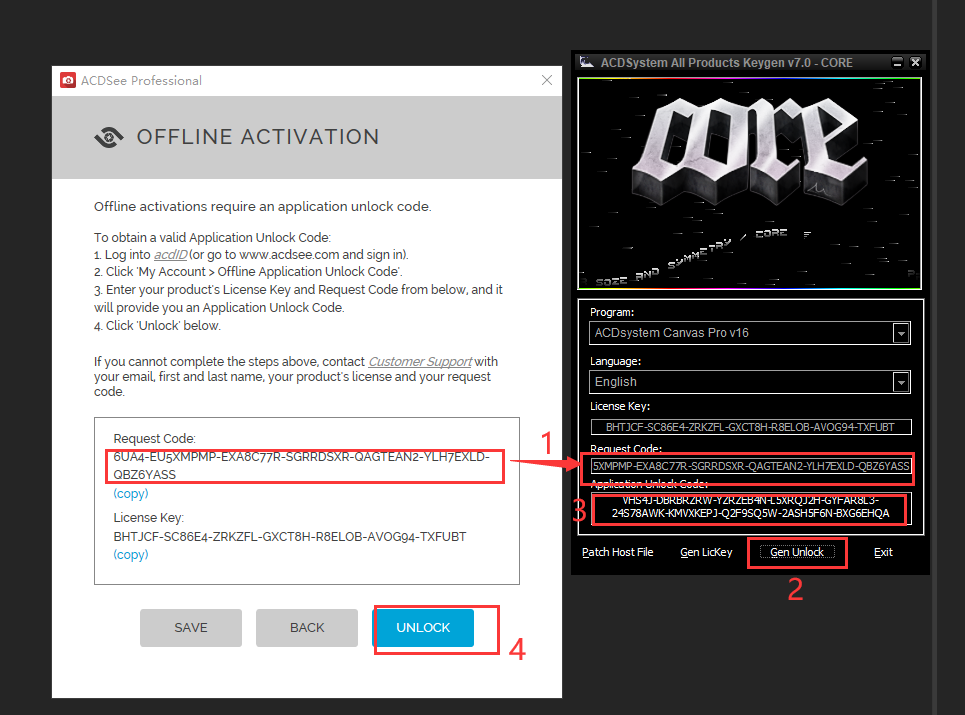Select the ACDsystem Canvas Pro v16 combo box
Screen dimensions: 965x715
tap(750, 333)
